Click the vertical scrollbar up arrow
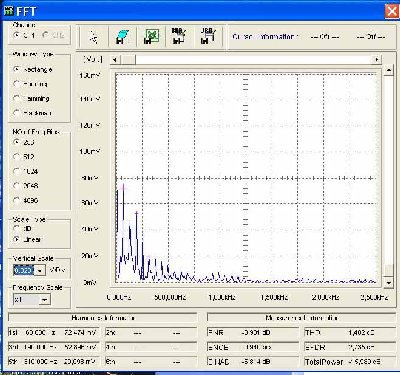This screenshot has width=400, height=375. (388, 70)
